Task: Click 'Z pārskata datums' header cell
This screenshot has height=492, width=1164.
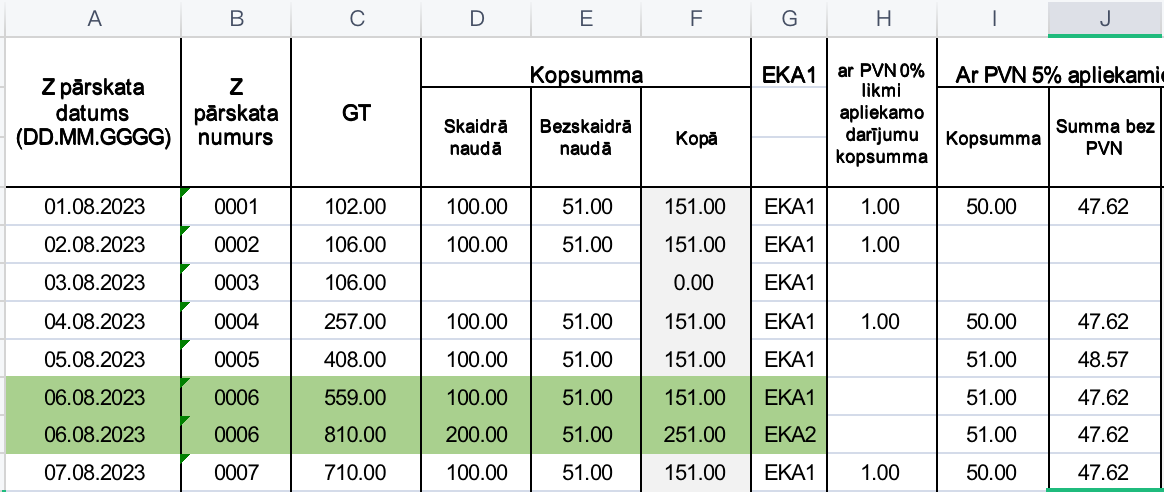Action: [95, 112]
